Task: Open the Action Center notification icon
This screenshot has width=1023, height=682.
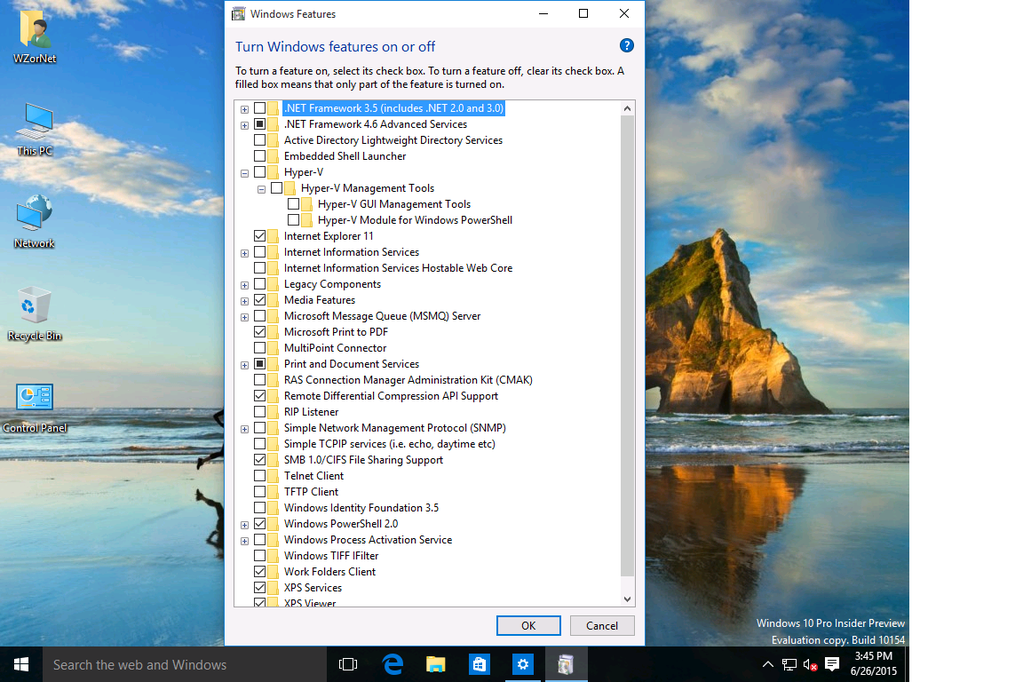Action: coord(832,664)
